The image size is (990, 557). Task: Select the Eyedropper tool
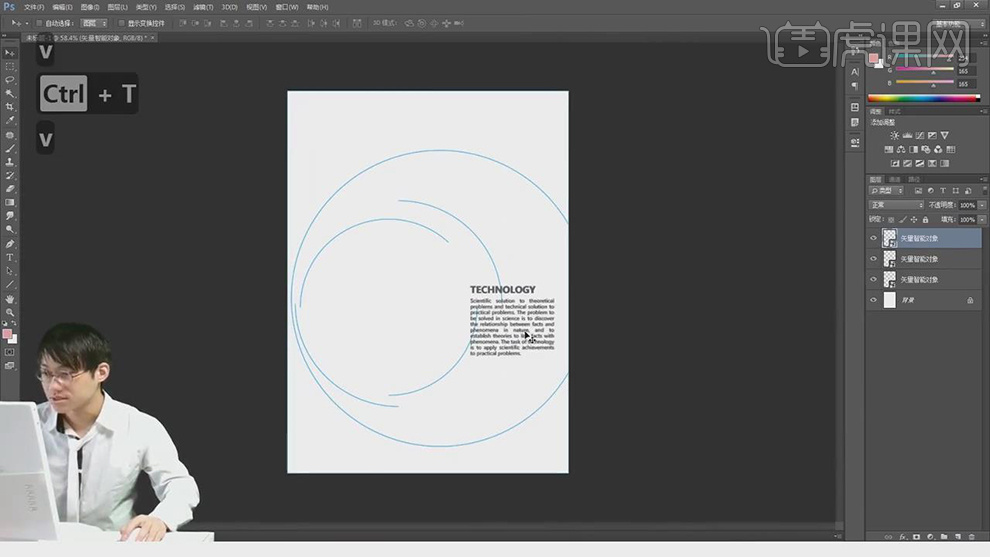pyautogui.click(x=10, y=120)
